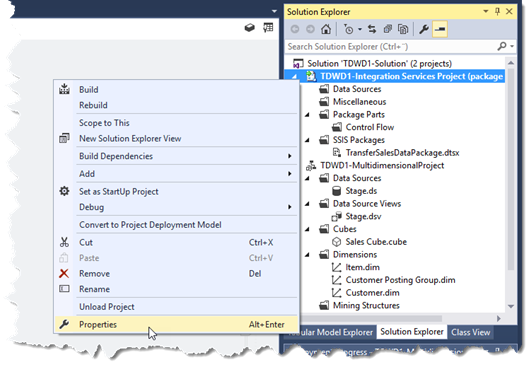Image resolution: width=529 pixels, height=372 pixels.
Task: Click the Home icon in Solution Explorer toolbar
Action: pos(326,29)
